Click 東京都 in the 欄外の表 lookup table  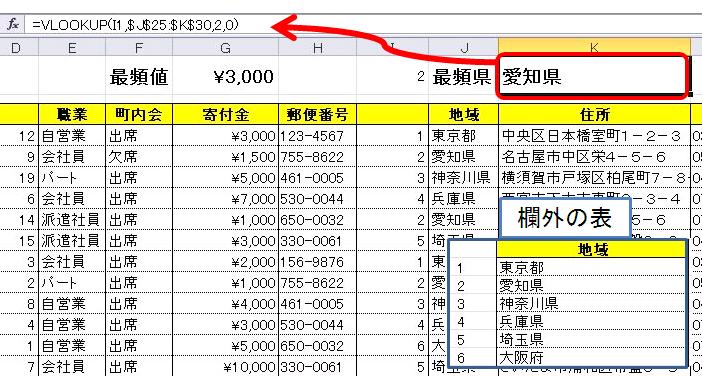tap(591, 268)
